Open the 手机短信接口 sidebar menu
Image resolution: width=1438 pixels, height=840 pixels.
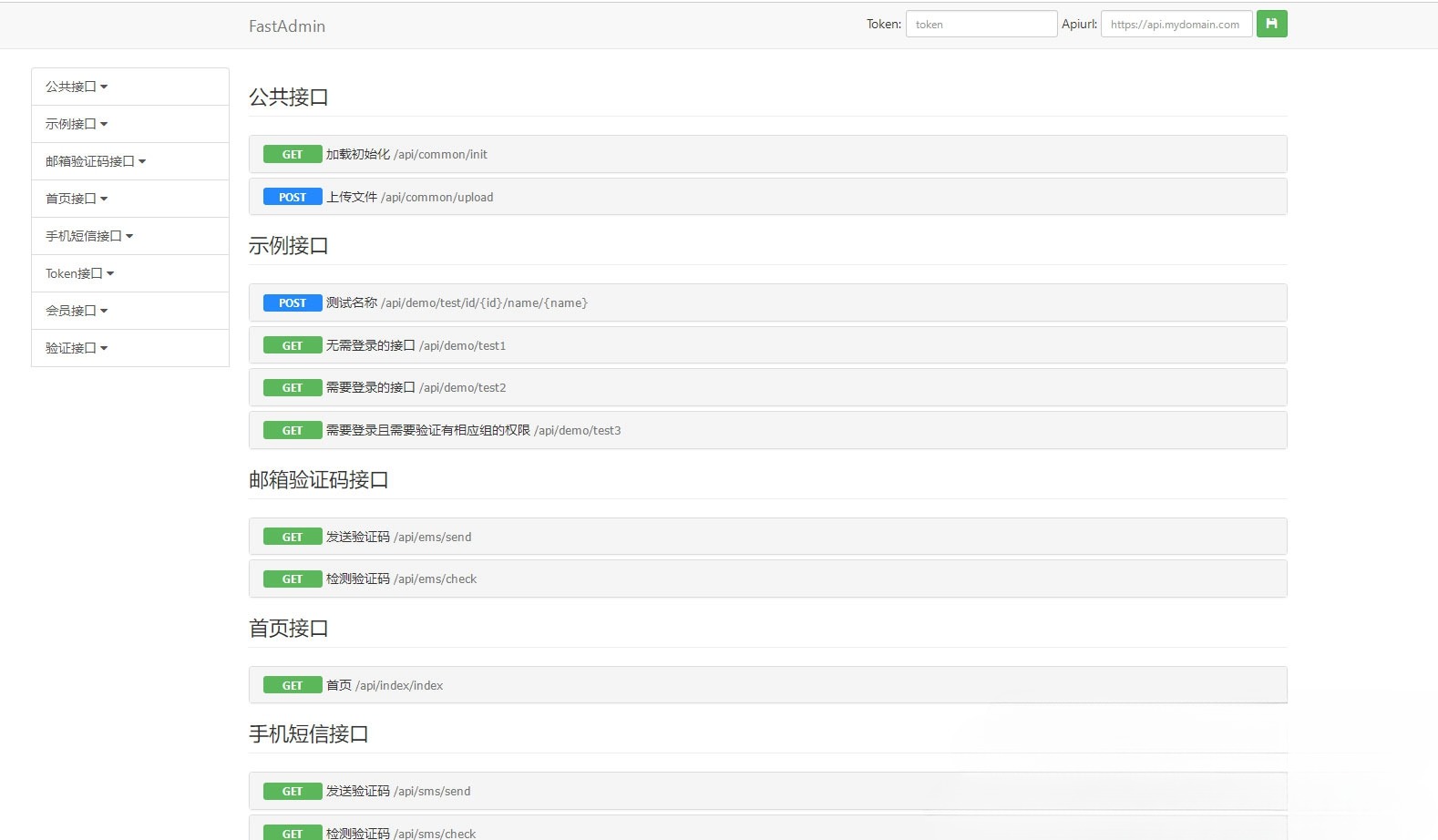[x=89, y=236]
